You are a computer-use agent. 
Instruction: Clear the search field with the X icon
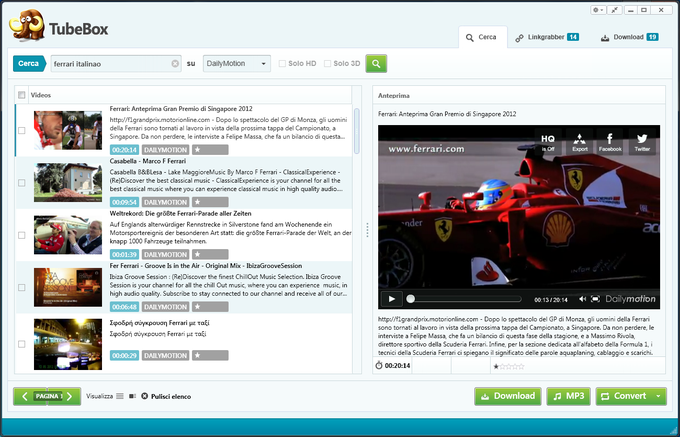click(175, 64)
